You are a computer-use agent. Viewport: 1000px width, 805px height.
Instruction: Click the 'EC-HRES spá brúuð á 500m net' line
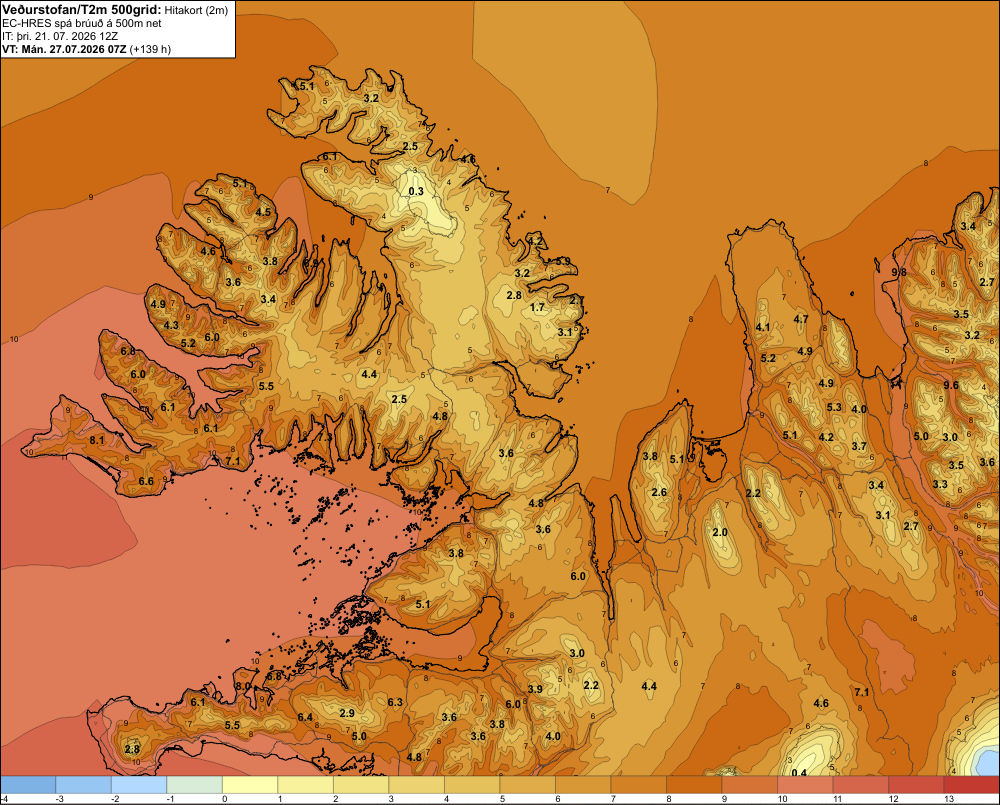[82, 24]
